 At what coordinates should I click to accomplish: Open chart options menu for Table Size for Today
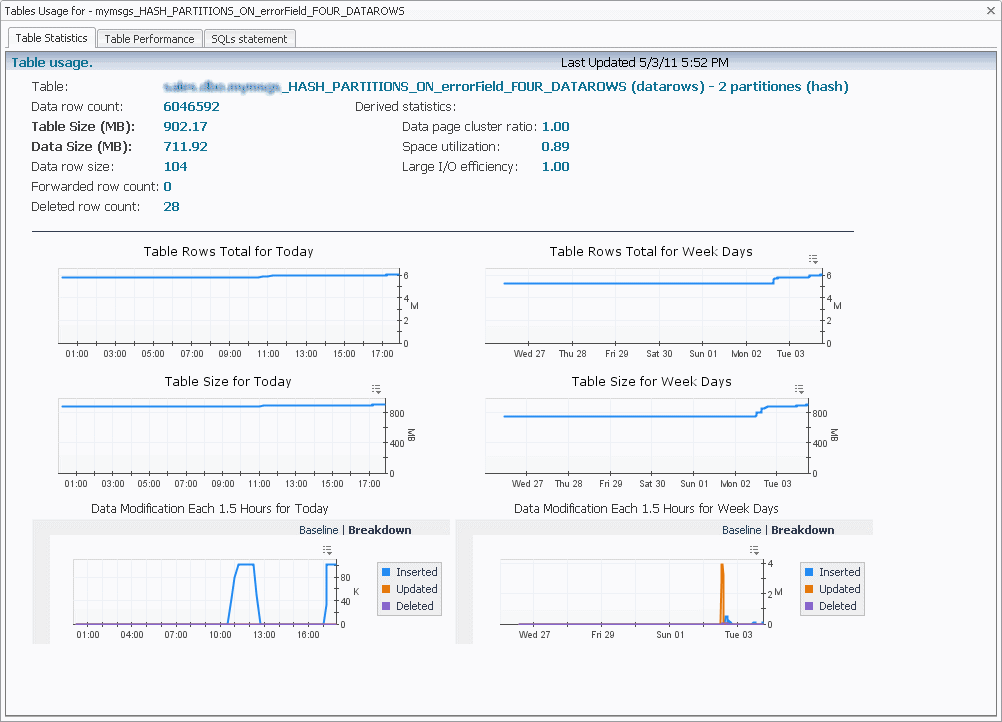(x=377, y=389)
